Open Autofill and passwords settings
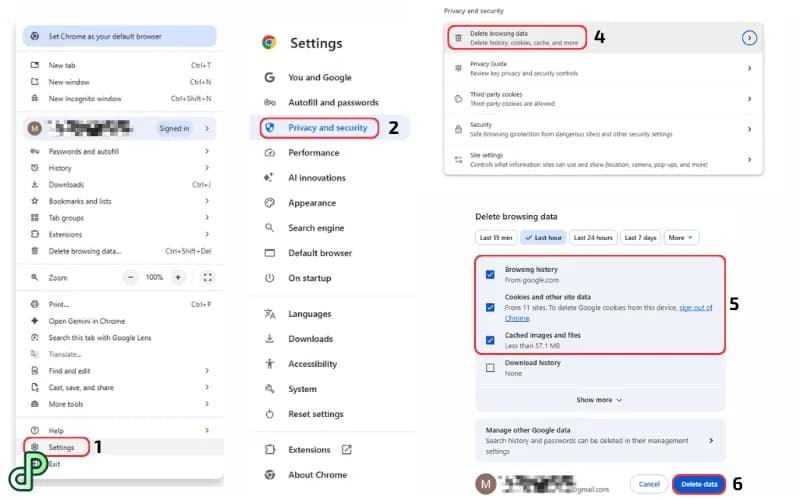 click(333, 103)
